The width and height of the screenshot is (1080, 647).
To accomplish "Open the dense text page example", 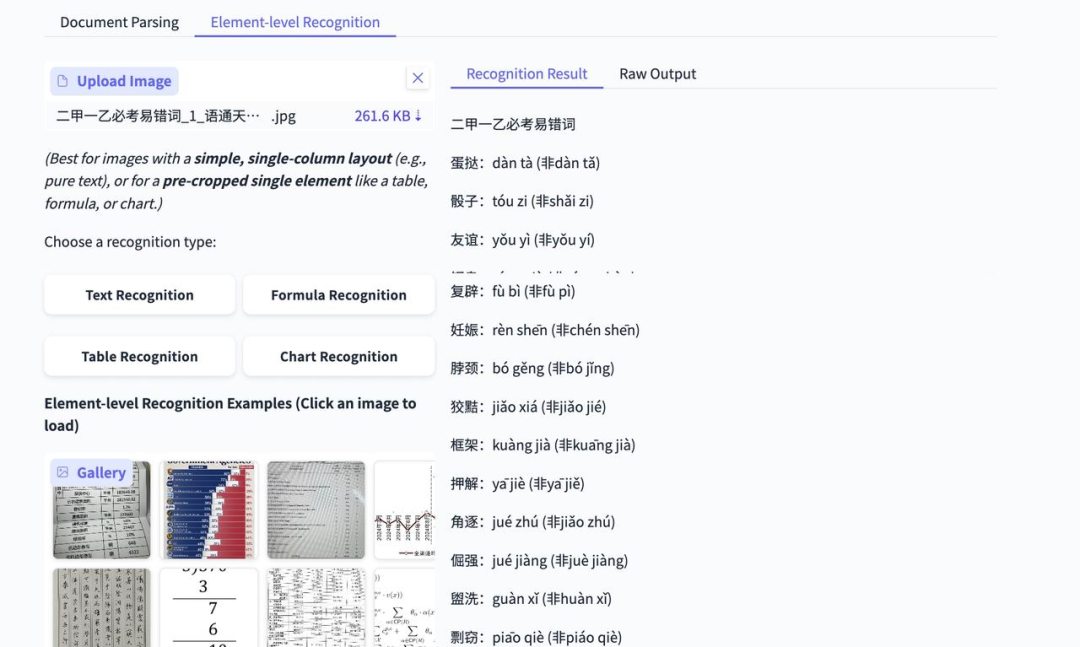I will click(316, 508).
